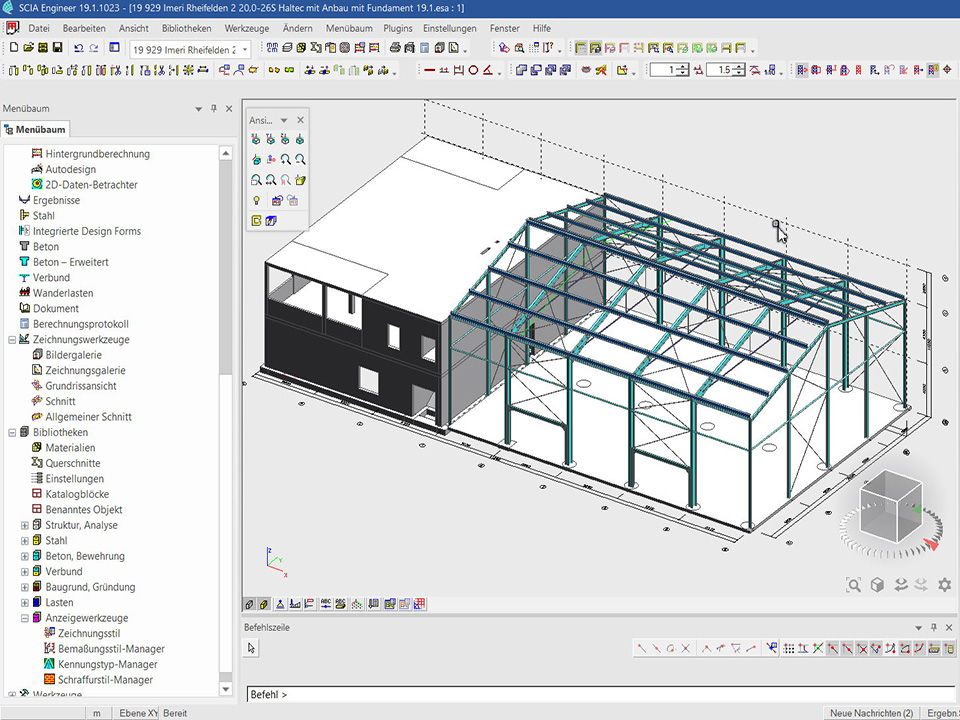Pin the Menübaum panel

tap(214, 109)
